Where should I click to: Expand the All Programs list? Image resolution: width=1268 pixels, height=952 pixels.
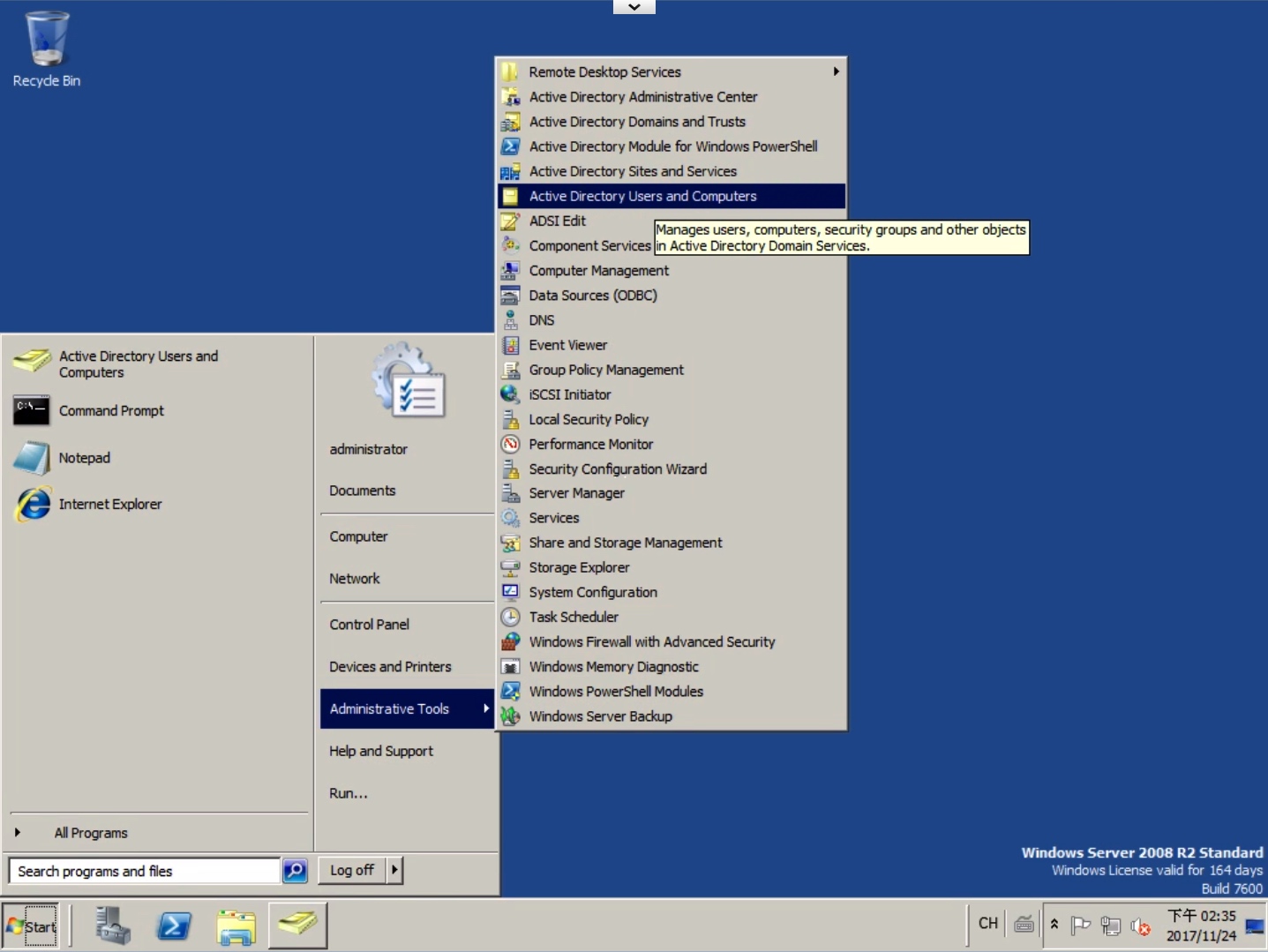91,833
